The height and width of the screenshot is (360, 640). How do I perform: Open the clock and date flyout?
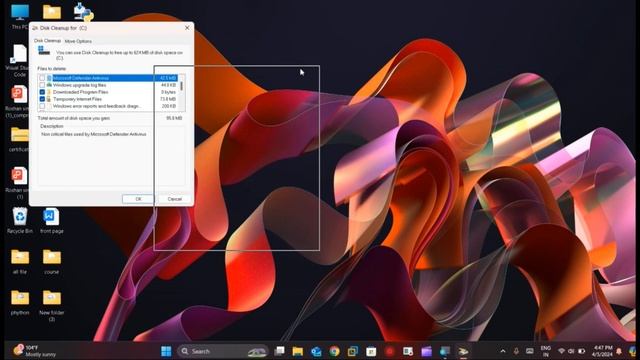click(602, 351)
